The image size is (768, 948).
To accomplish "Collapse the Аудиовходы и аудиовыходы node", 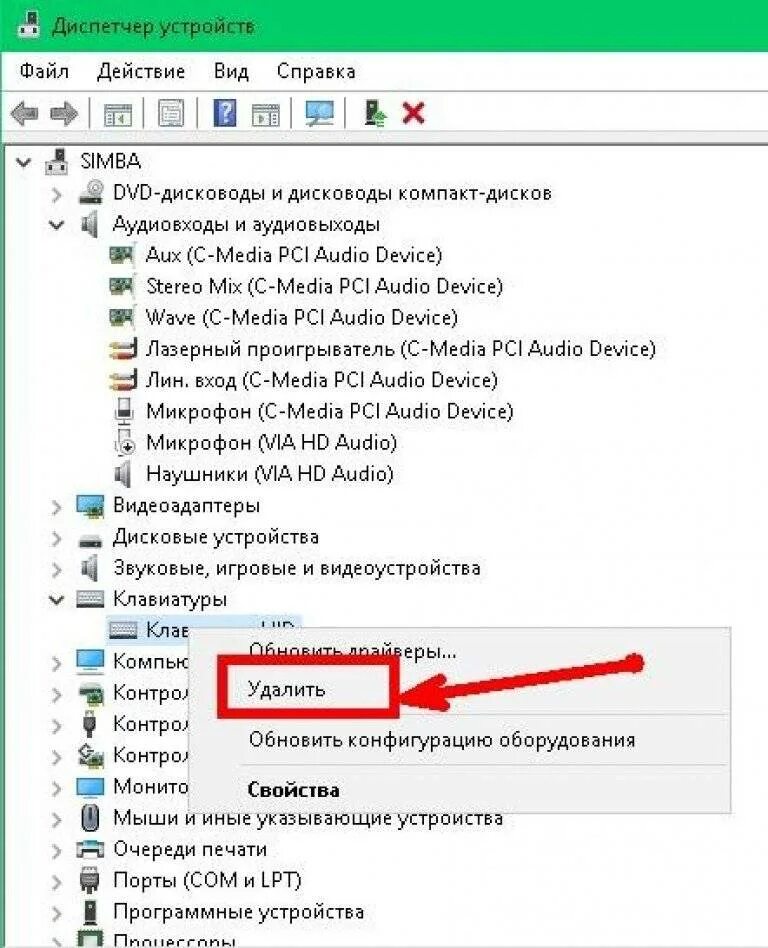I will [56, 225].
